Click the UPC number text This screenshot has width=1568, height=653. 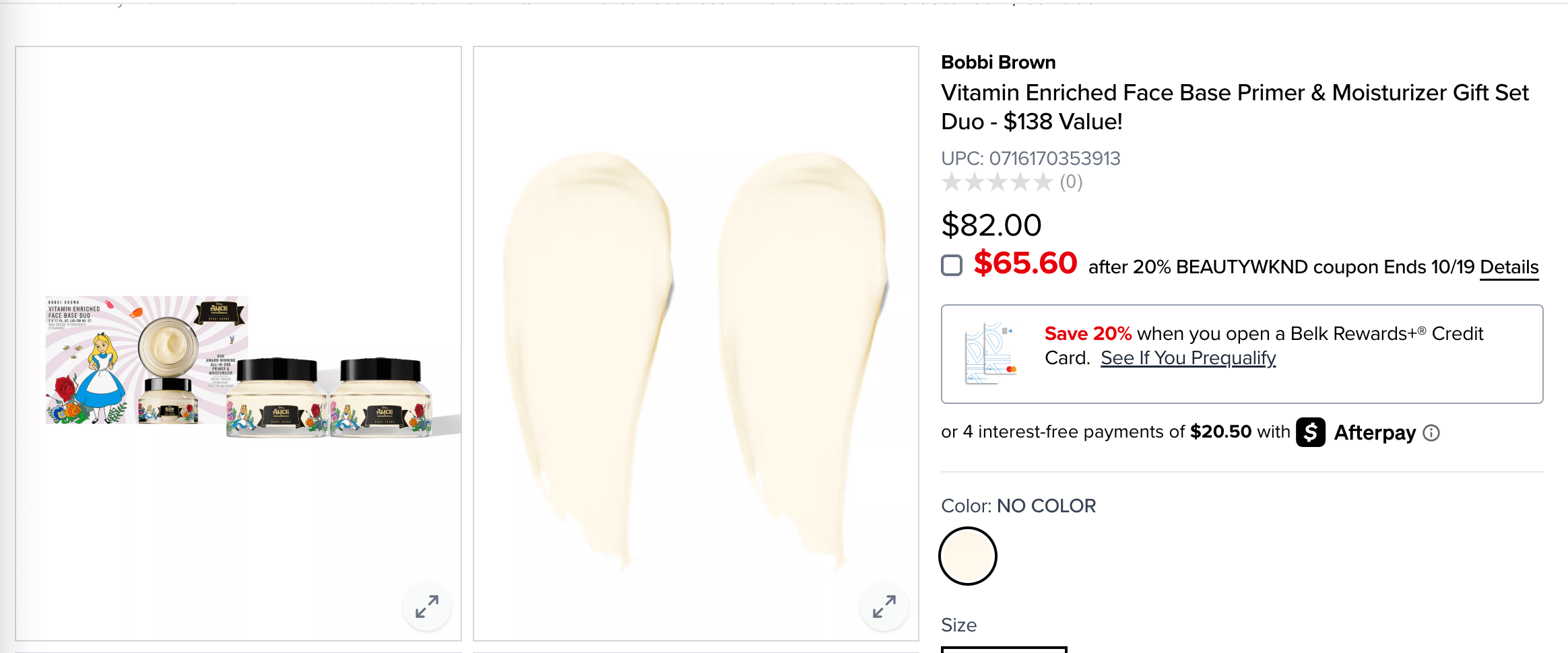pyautogui.click(x=1031, y=158)
